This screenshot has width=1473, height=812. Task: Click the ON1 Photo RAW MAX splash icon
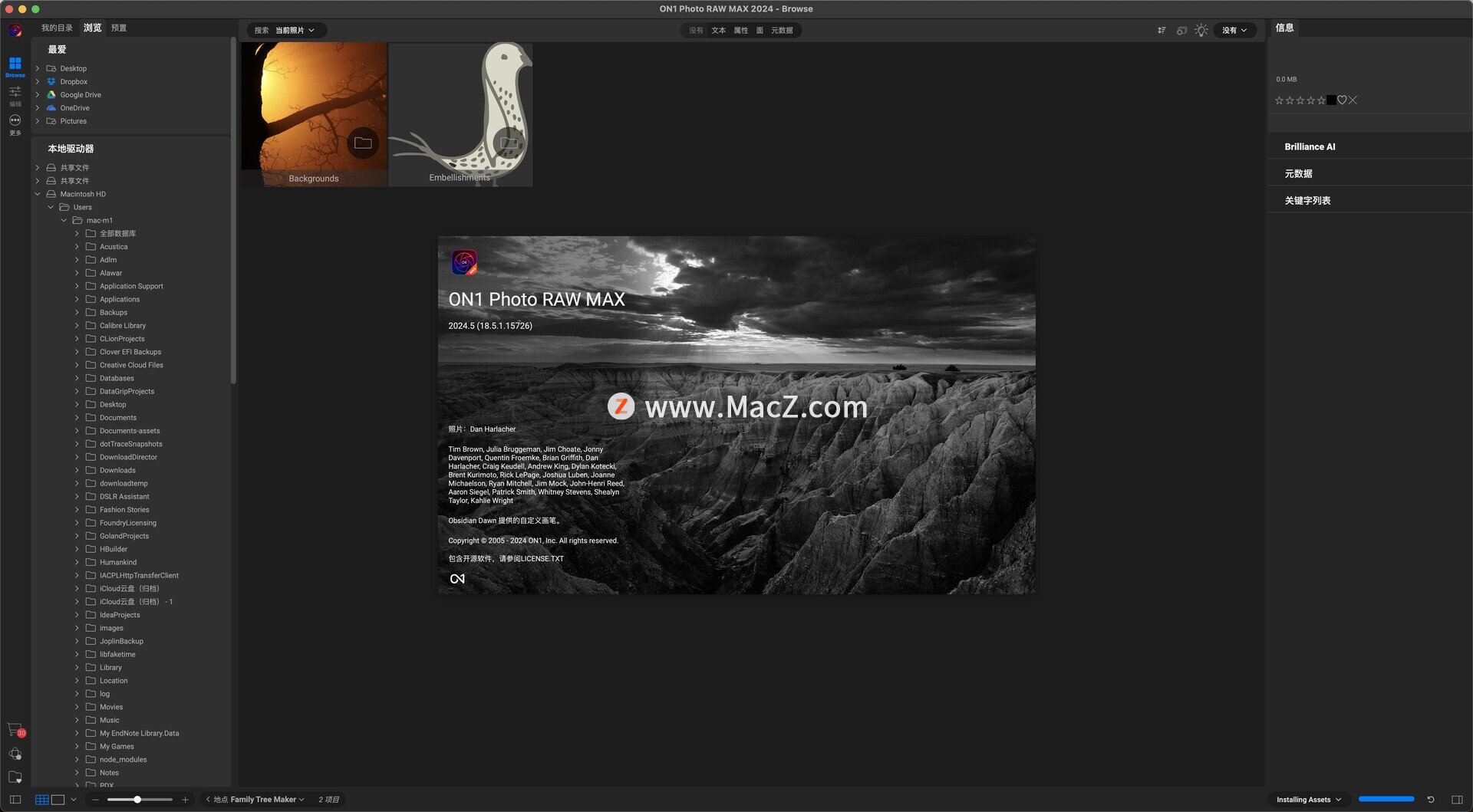click(x=464, y=262)
